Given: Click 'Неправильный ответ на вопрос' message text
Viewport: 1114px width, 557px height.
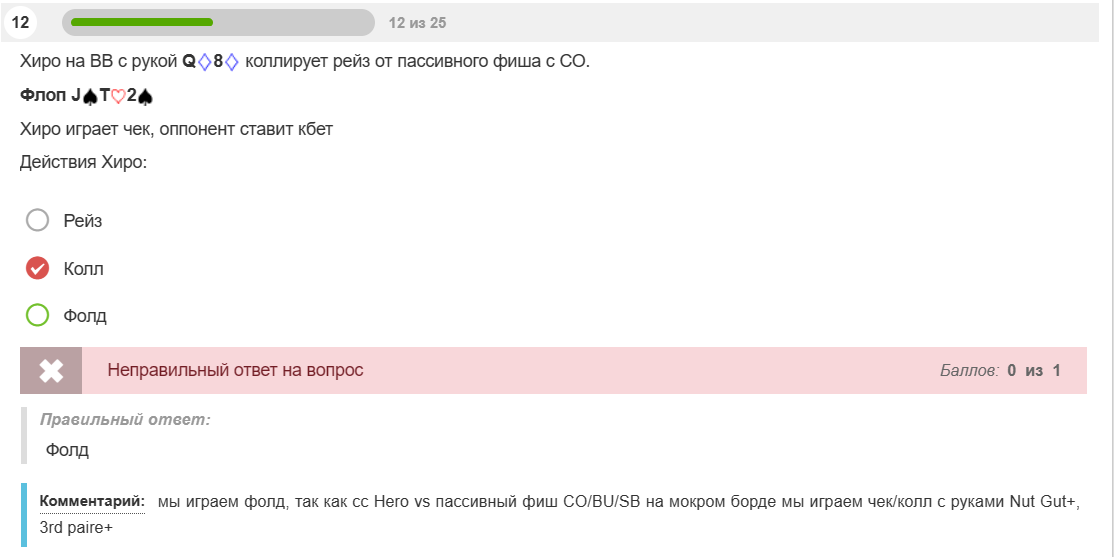Looking at the screenshot, I should click(x=235, y=370).
